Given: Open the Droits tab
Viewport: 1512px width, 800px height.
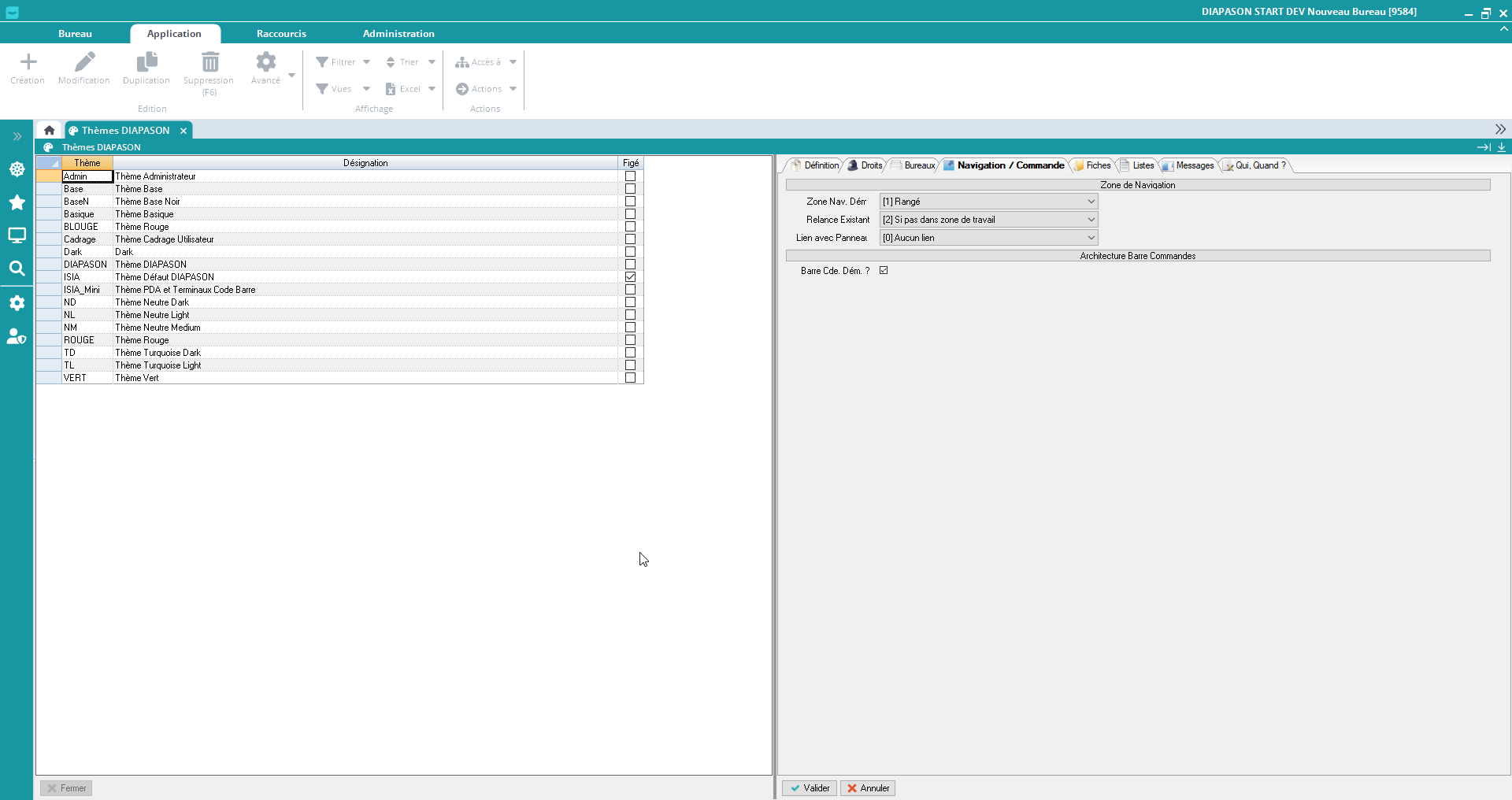Looking at the screenshot, I should coord(866,165).
